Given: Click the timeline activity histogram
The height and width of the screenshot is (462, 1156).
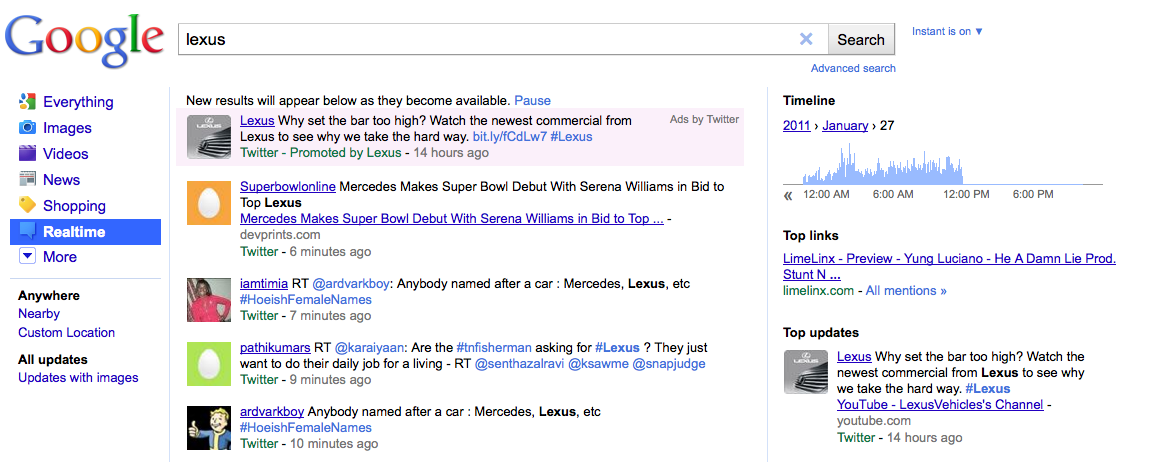Looking at the screenshot, I should 942,165.
